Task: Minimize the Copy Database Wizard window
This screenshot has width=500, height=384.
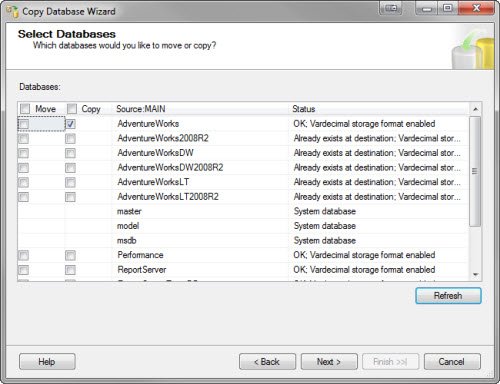Action: [427, 8]
